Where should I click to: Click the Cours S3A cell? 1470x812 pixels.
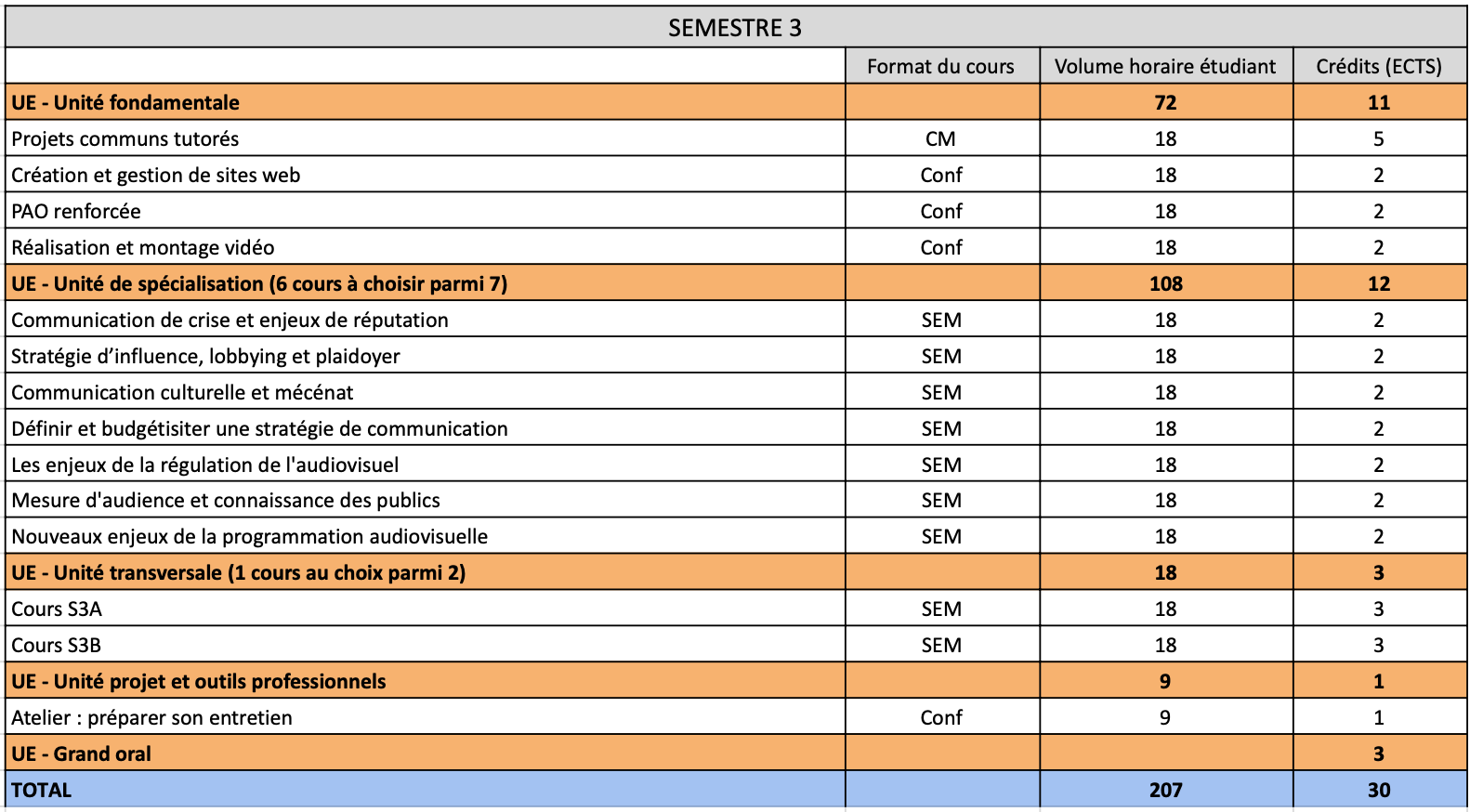(x=57, y=609)
